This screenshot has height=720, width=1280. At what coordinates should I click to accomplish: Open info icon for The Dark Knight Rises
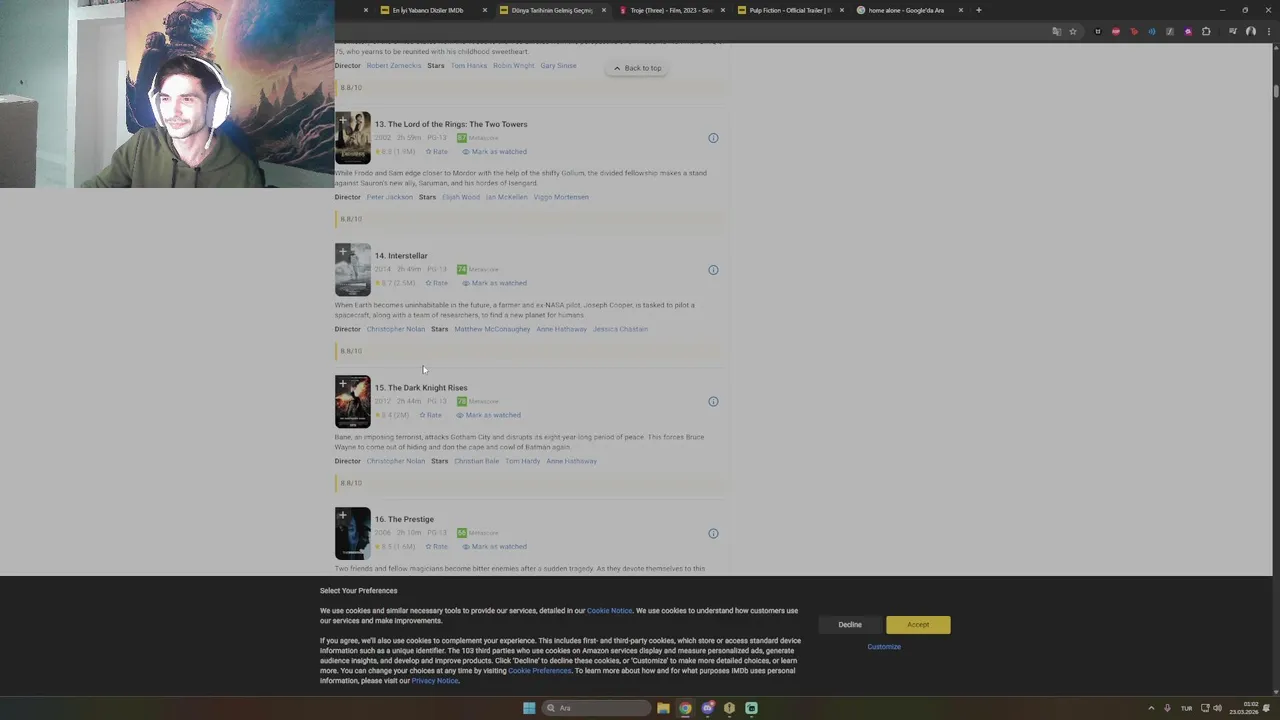[713, 402]
